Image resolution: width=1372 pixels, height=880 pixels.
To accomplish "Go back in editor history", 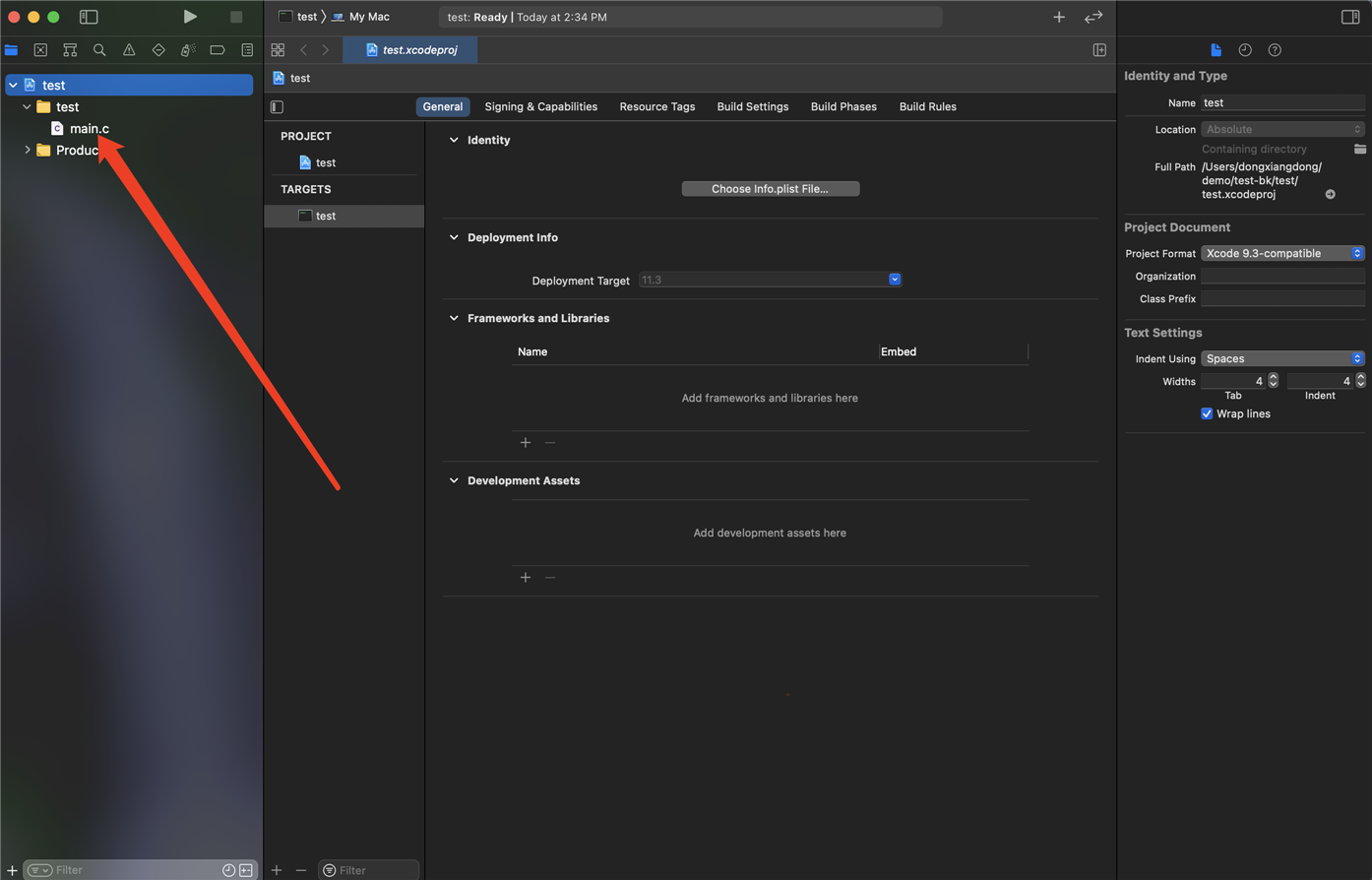I will tap(303, 50).
